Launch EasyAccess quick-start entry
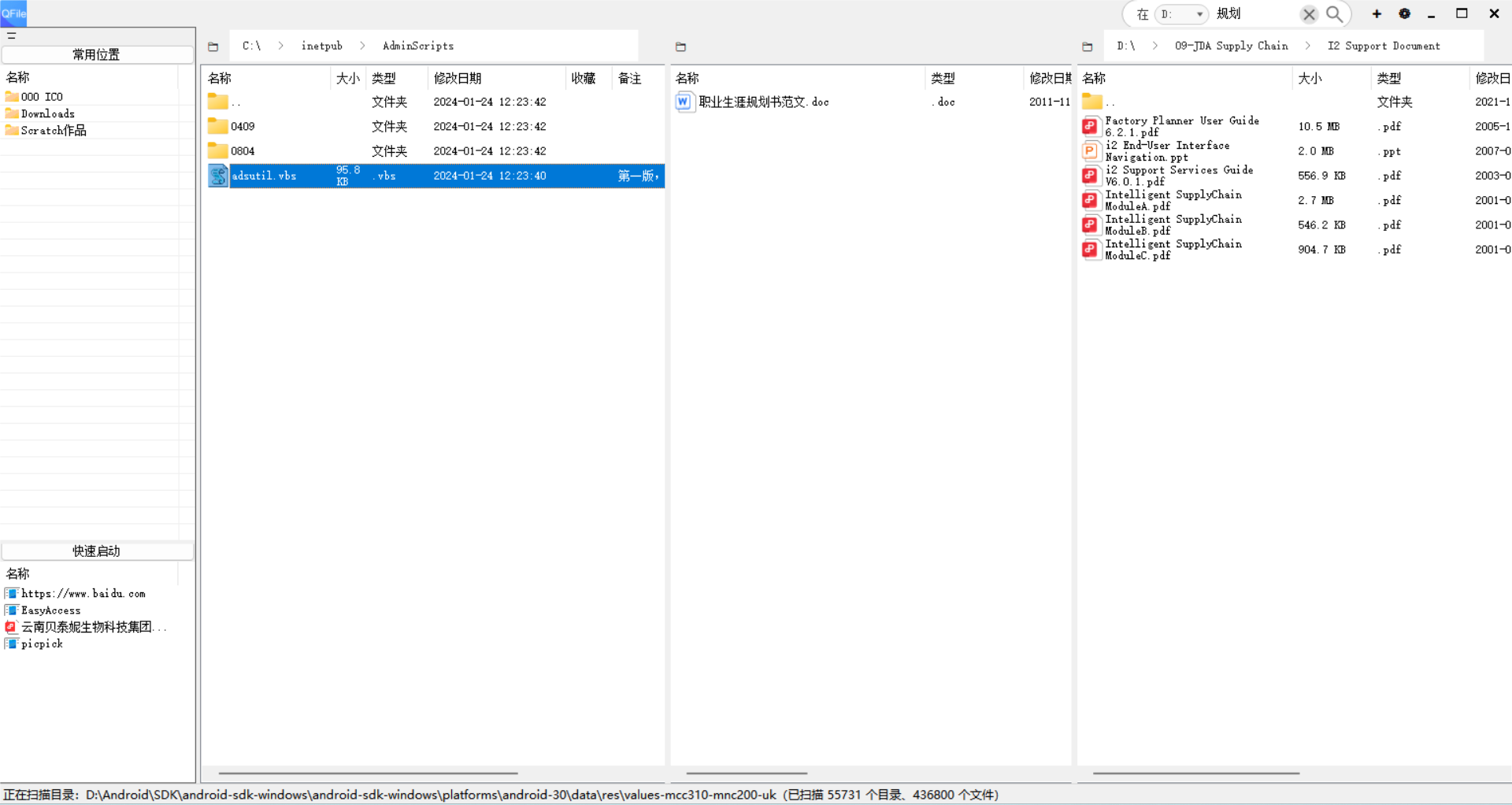1512x805 pixels. click(50, 610)
